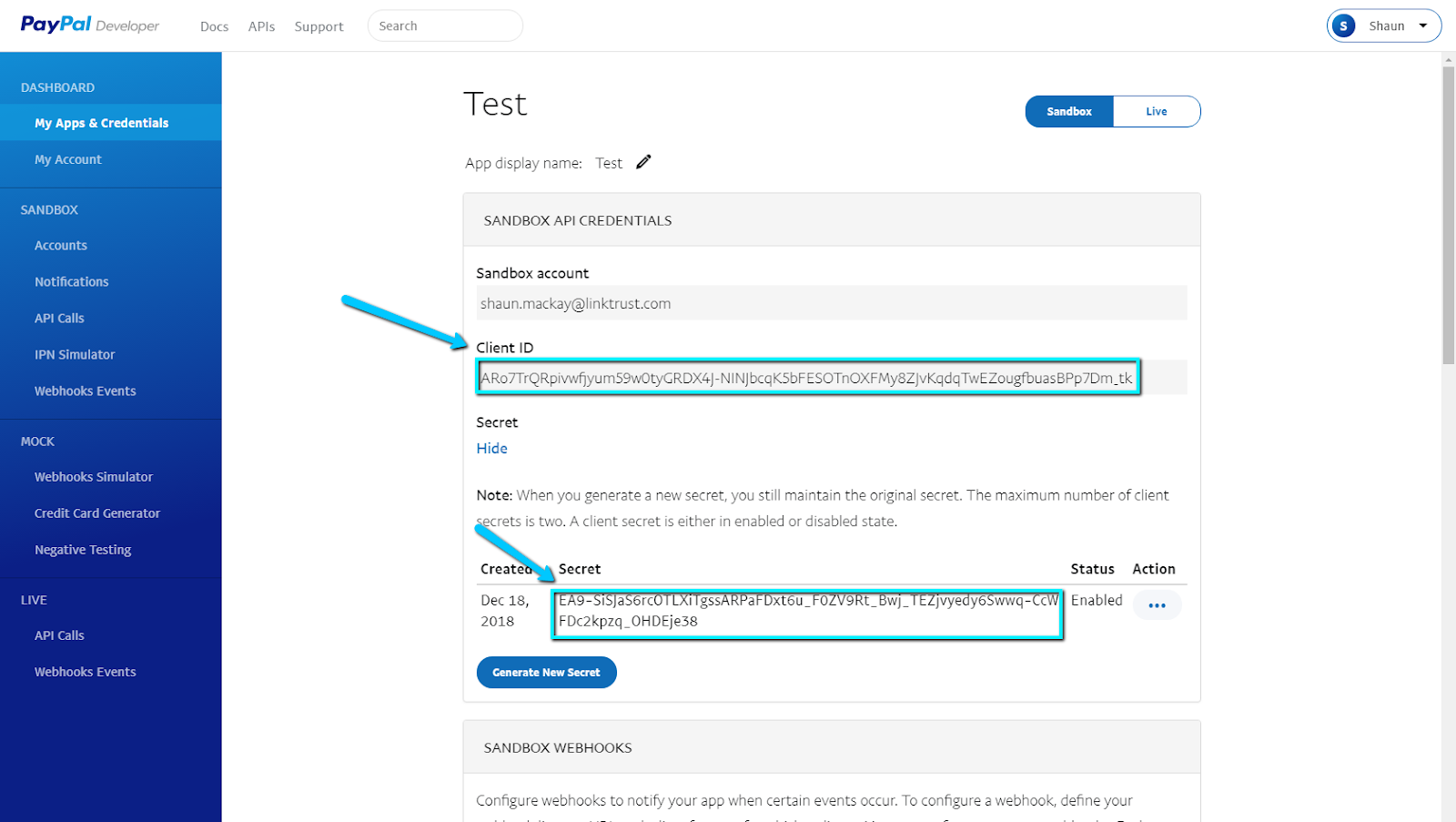Open the three-dots action menu for the secret
This screenshot has width=1456, height=822.
tap(1157, 605)
